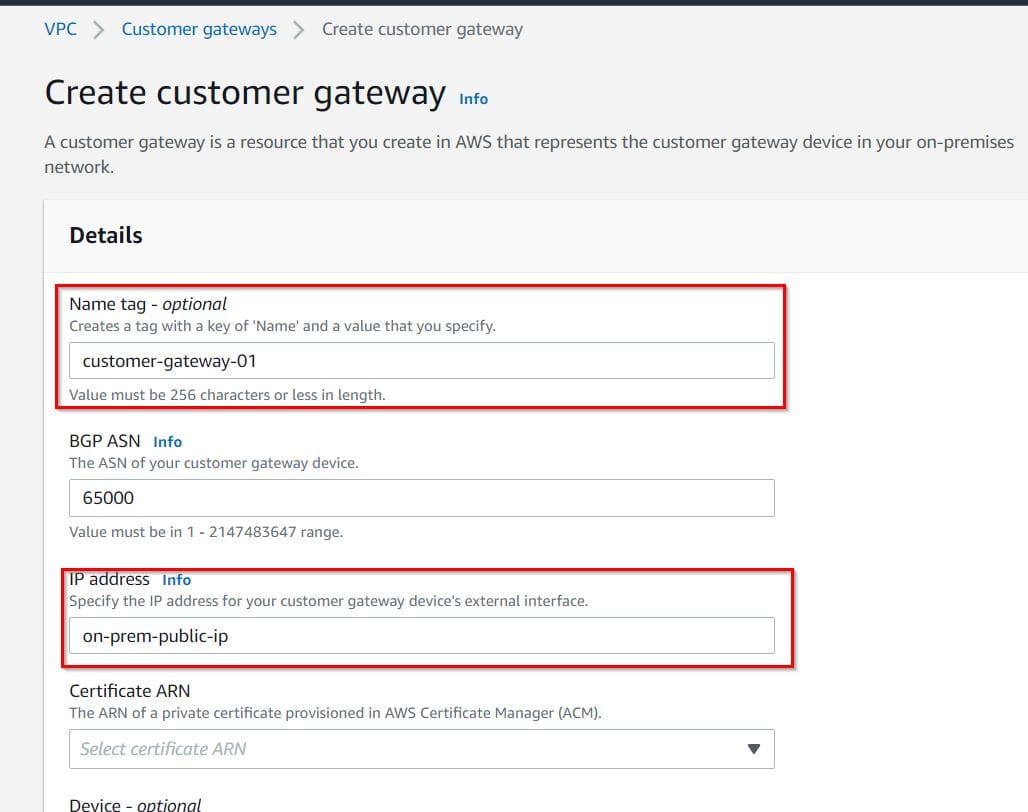The width and height of the screenshot is (1028, 812).
Task: Open the VPC breadcrumb link
Action: [x=60, y=29]
